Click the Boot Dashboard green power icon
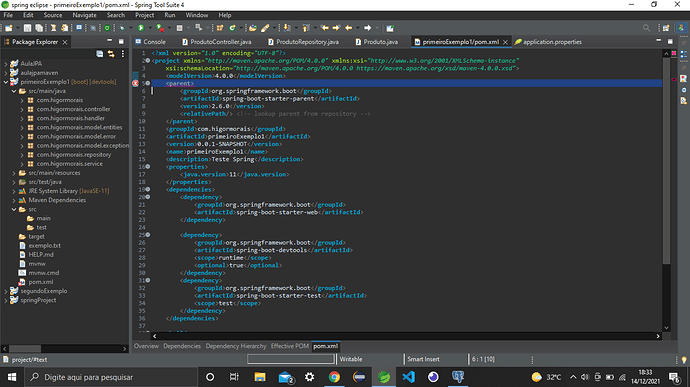The height and width of the screenshot is (387, 690). 107,28
